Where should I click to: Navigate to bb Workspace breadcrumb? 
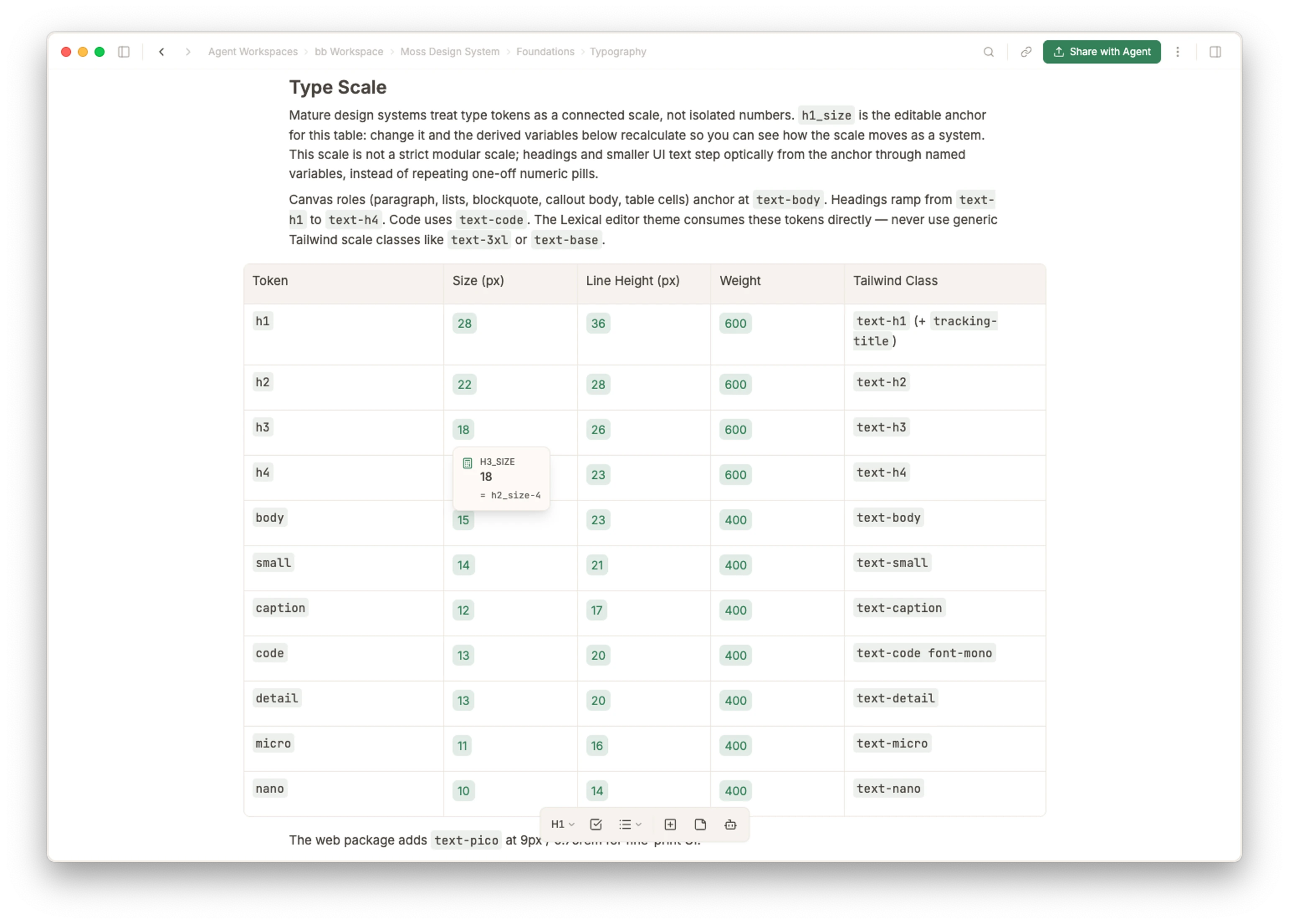tap(349, 52)
